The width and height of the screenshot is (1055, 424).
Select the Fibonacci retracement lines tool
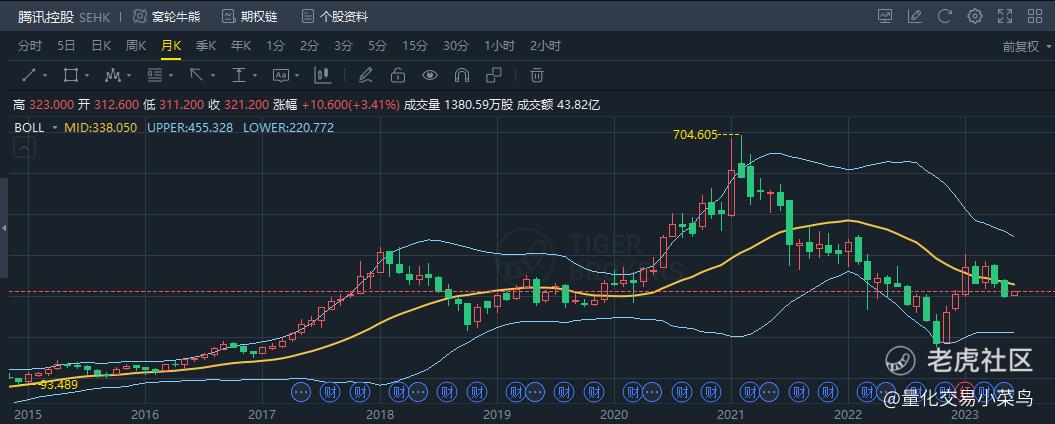(154, 75)
